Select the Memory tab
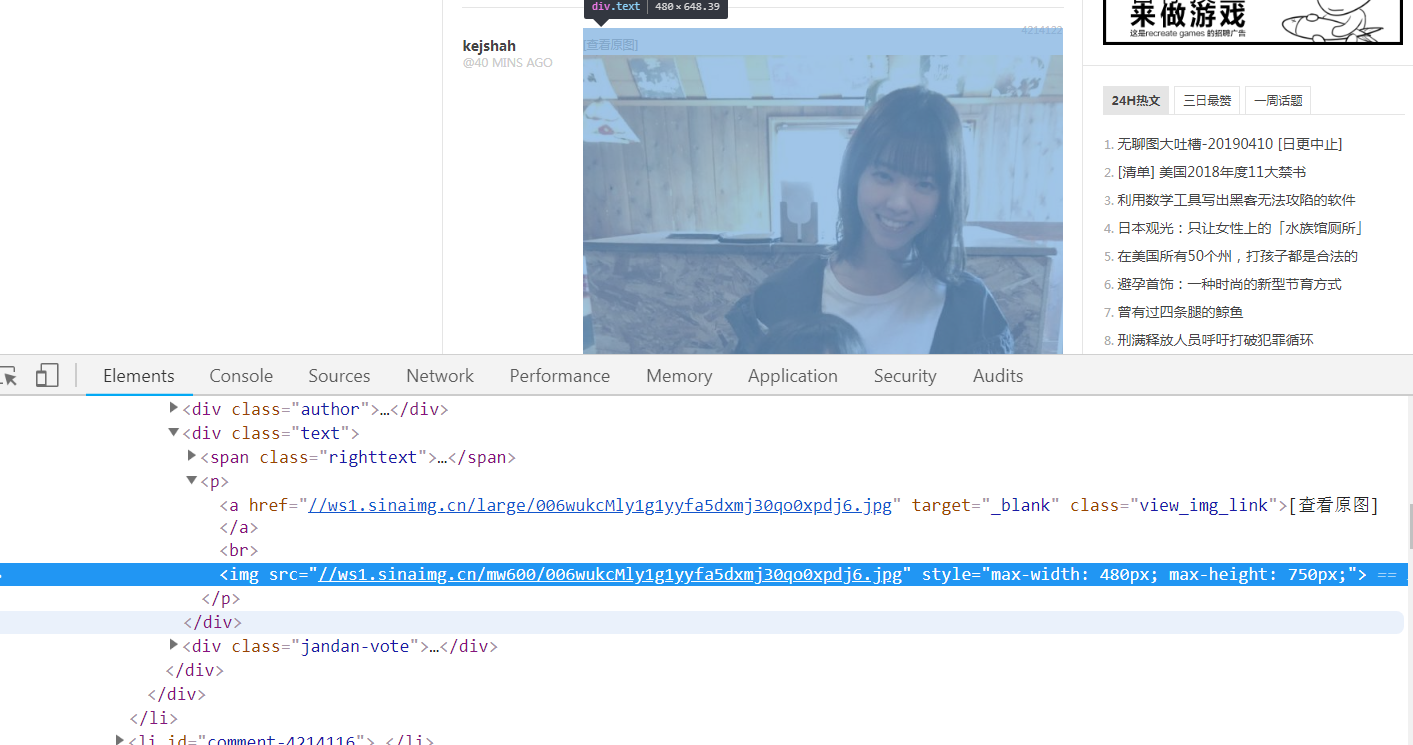This screenshot has height=745, width=1413. coord(679,376)
